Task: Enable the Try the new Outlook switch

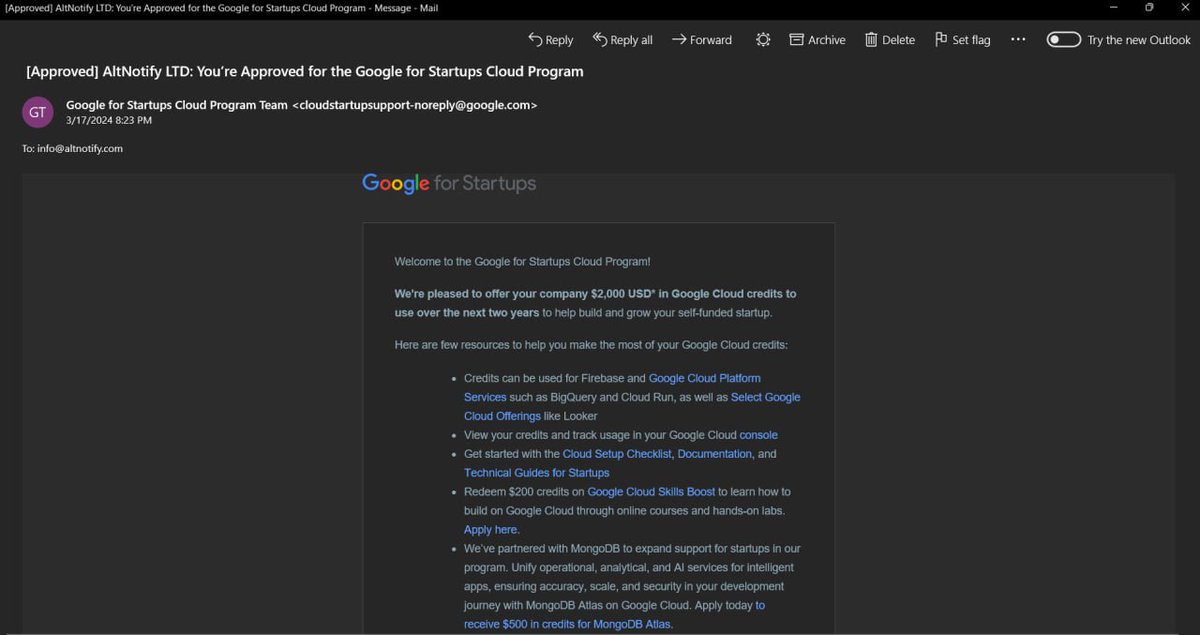Action: (x=1064, y=40)
